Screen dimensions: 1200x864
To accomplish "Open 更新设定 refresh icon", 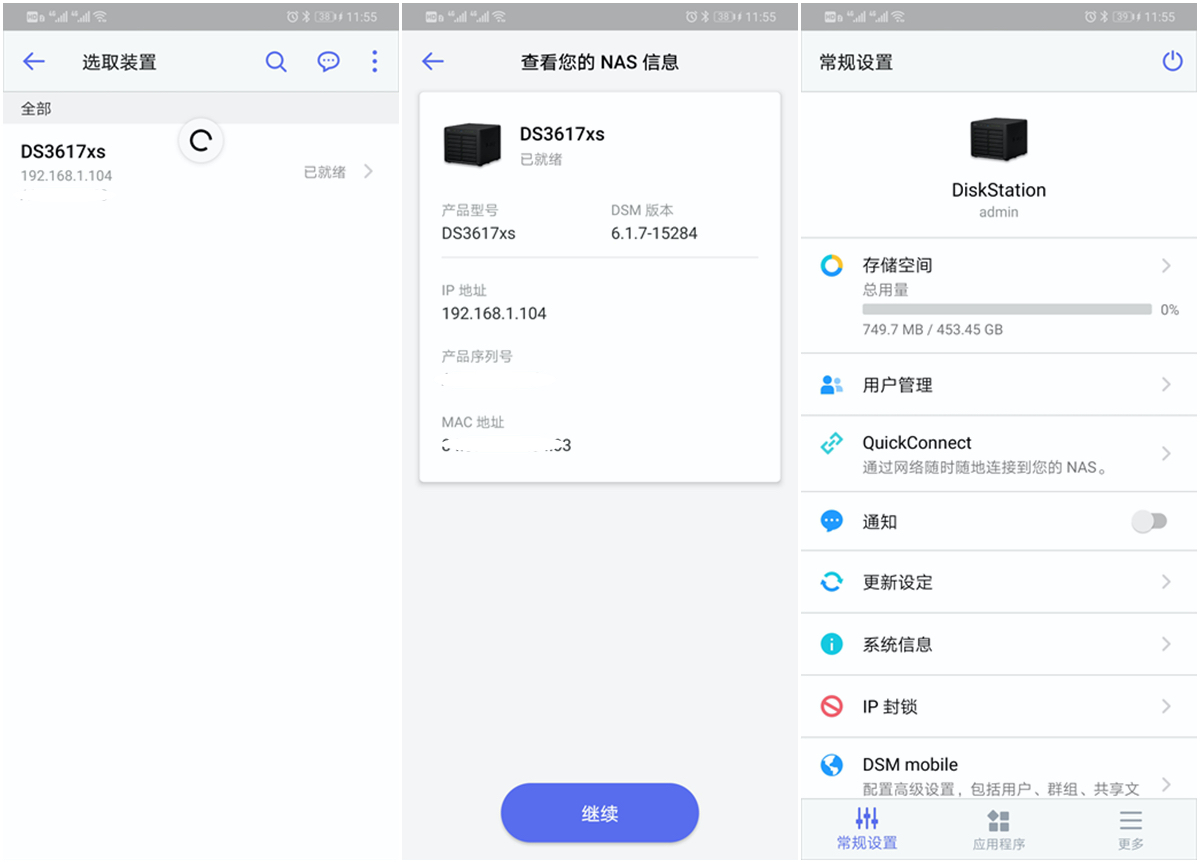I will [x=832, y=582].
